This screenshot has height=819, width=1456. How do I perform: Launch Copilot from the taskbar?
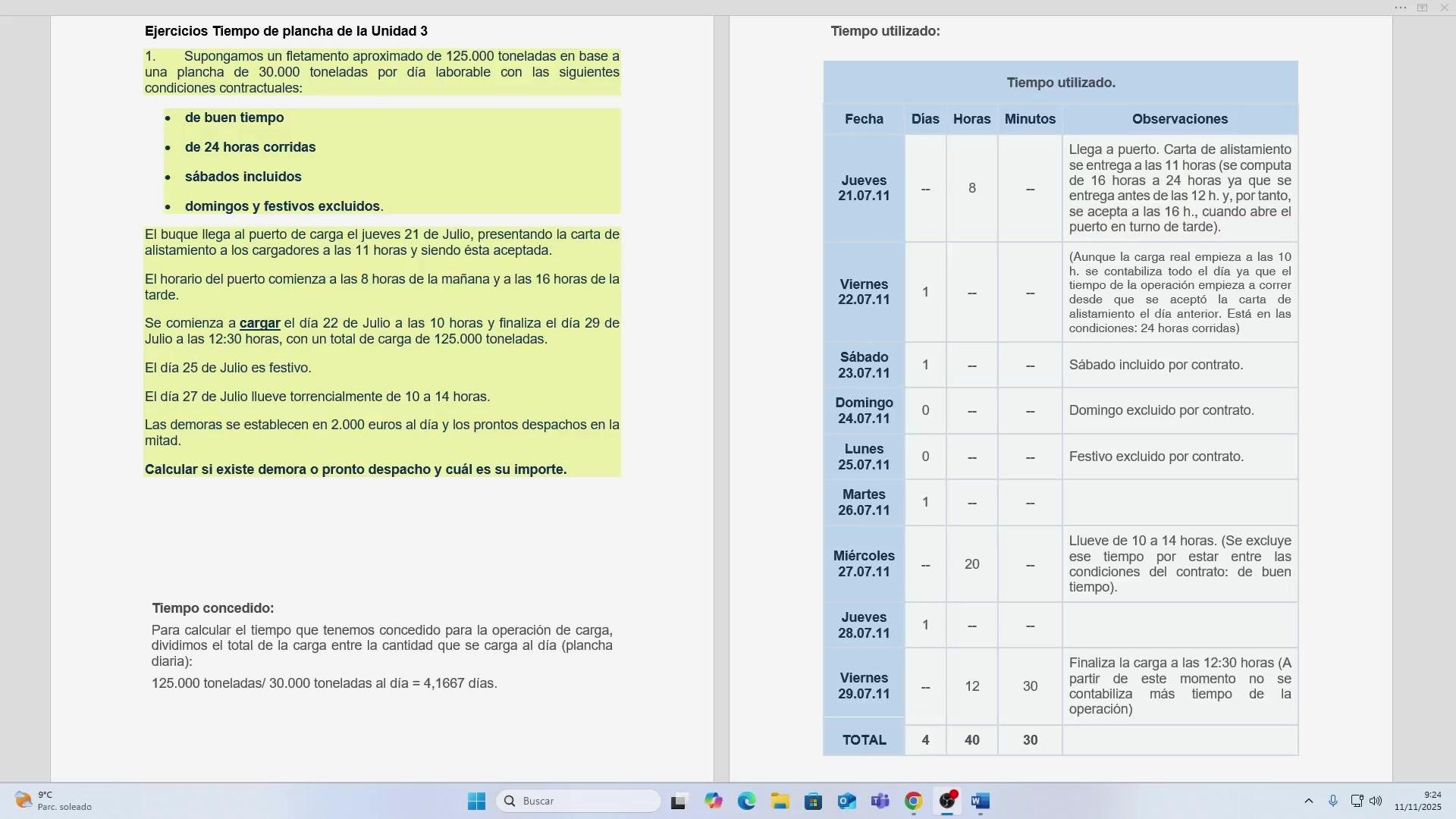click(713, 802)
